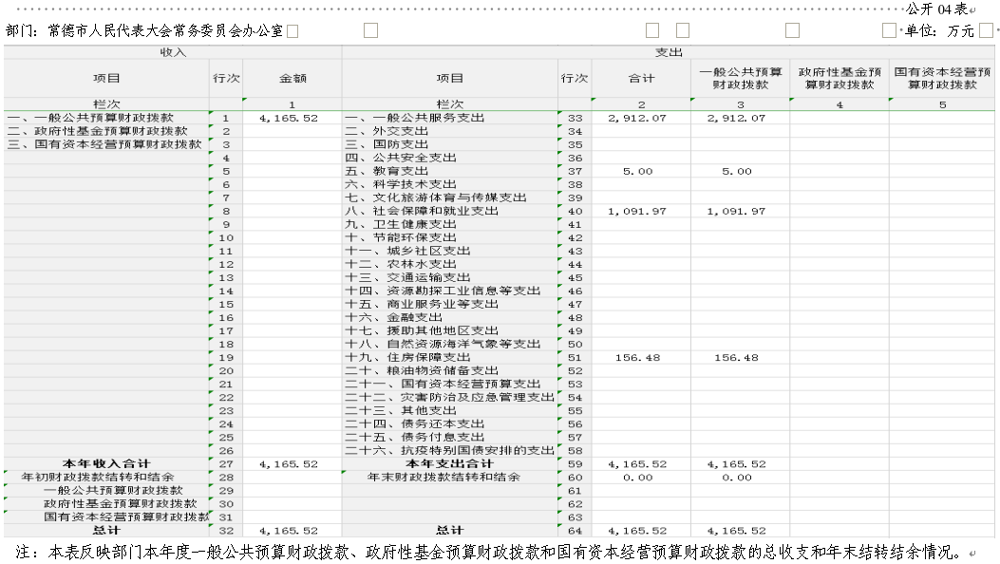
Task: Click the 二十五、债务付息支出 row label
Action: [x=415, y=438]
